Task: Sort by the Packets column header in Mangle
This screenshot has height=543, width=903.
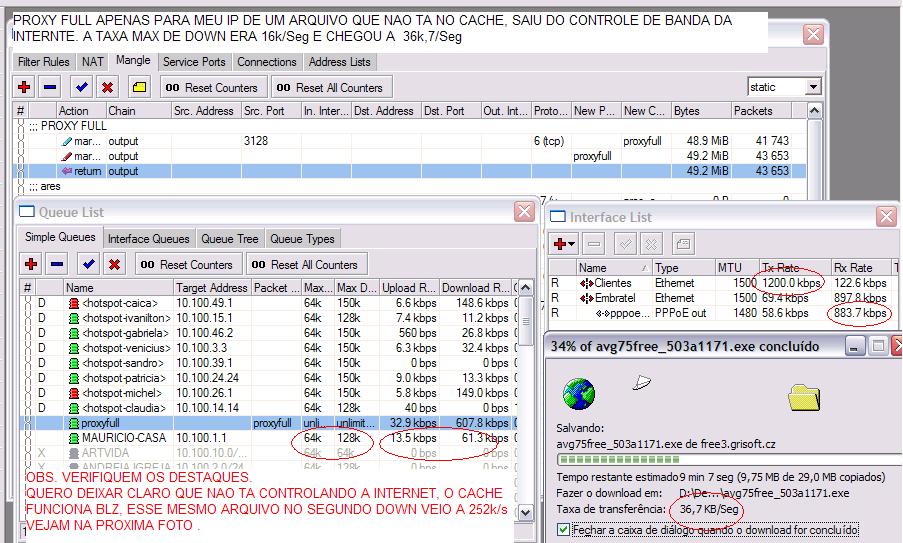Action: click(761, 111)
